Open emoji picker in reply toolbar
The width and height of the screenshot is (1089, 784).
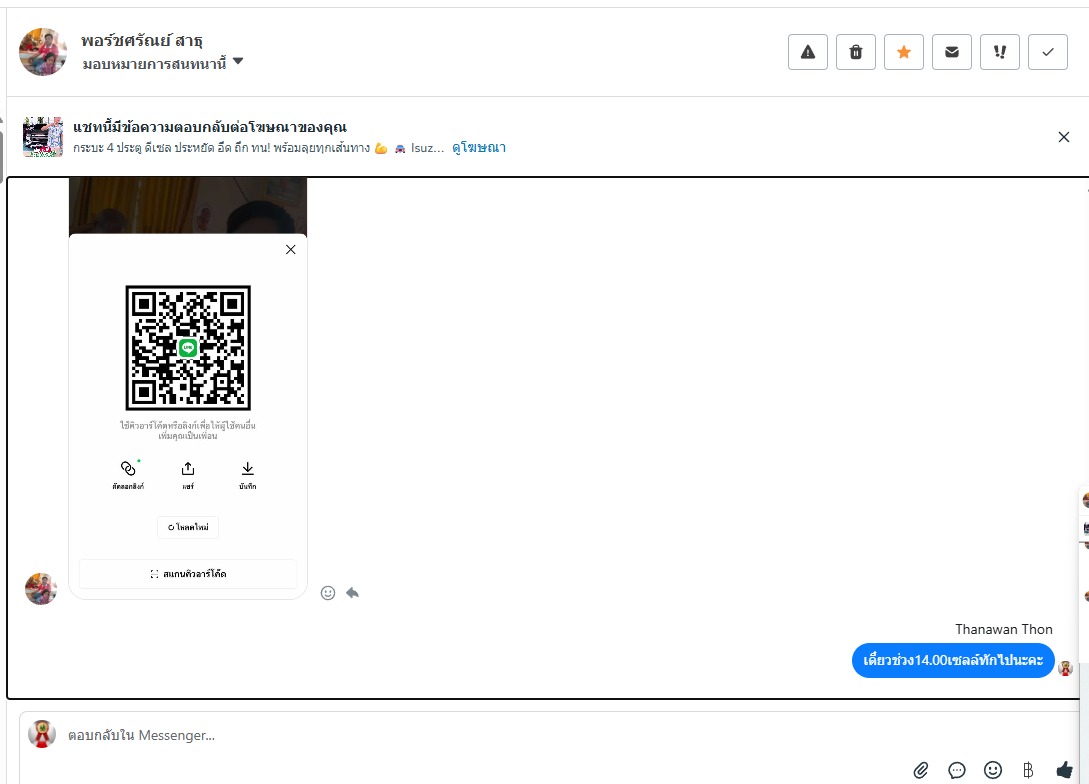pyautogui.click(x=992, y=769)
